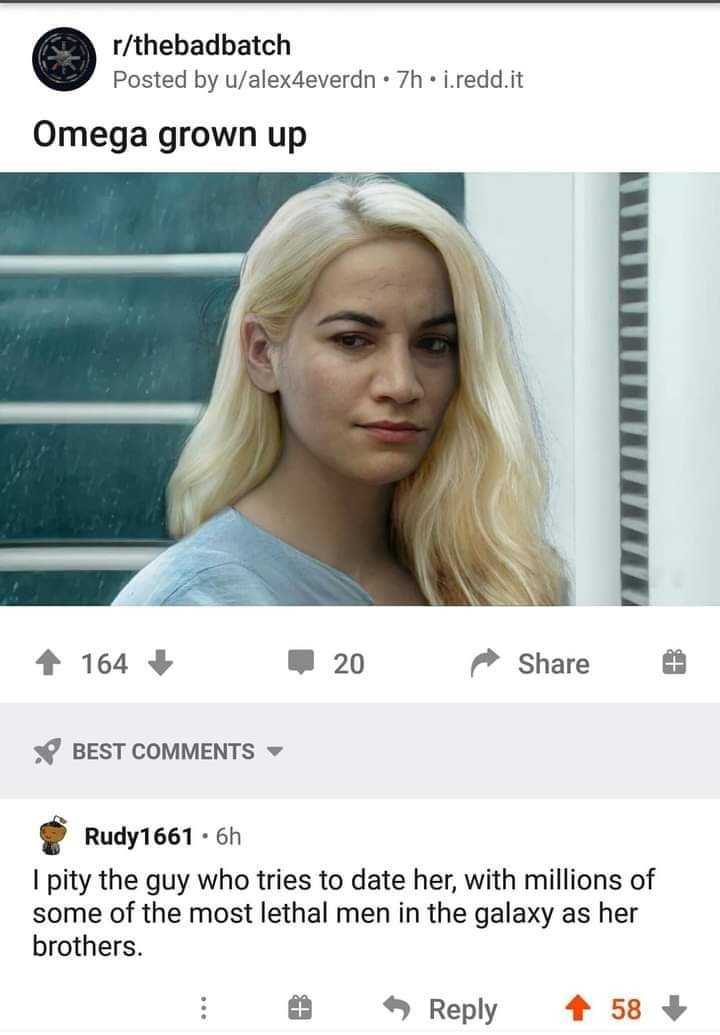Downvote the Omega grown up post
The width and height of the screenshot is (720, 1035).
[x=160, y=663]
